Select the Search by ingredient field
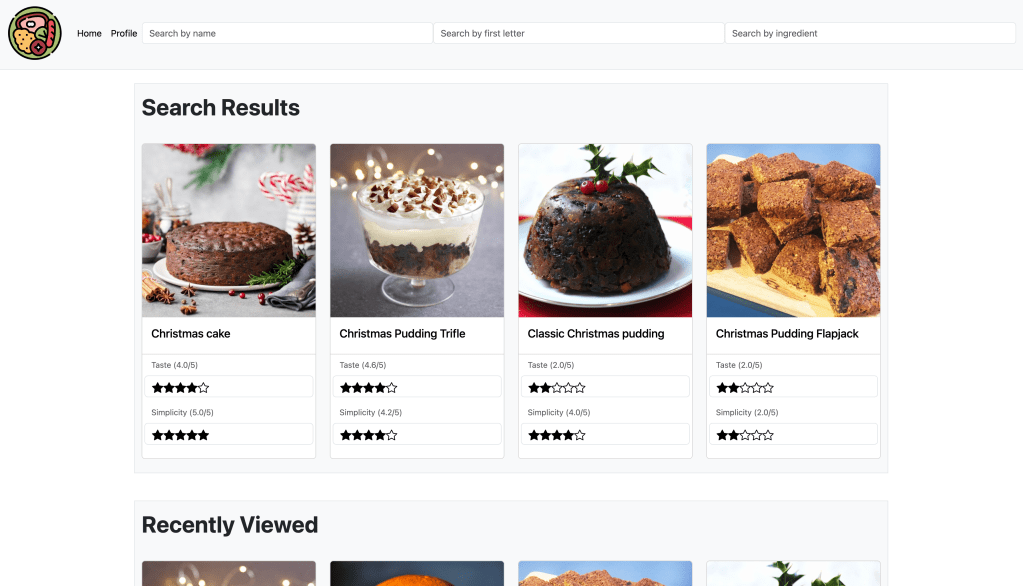The height and width of the screenshot is (586, 1023). [870, 33]
